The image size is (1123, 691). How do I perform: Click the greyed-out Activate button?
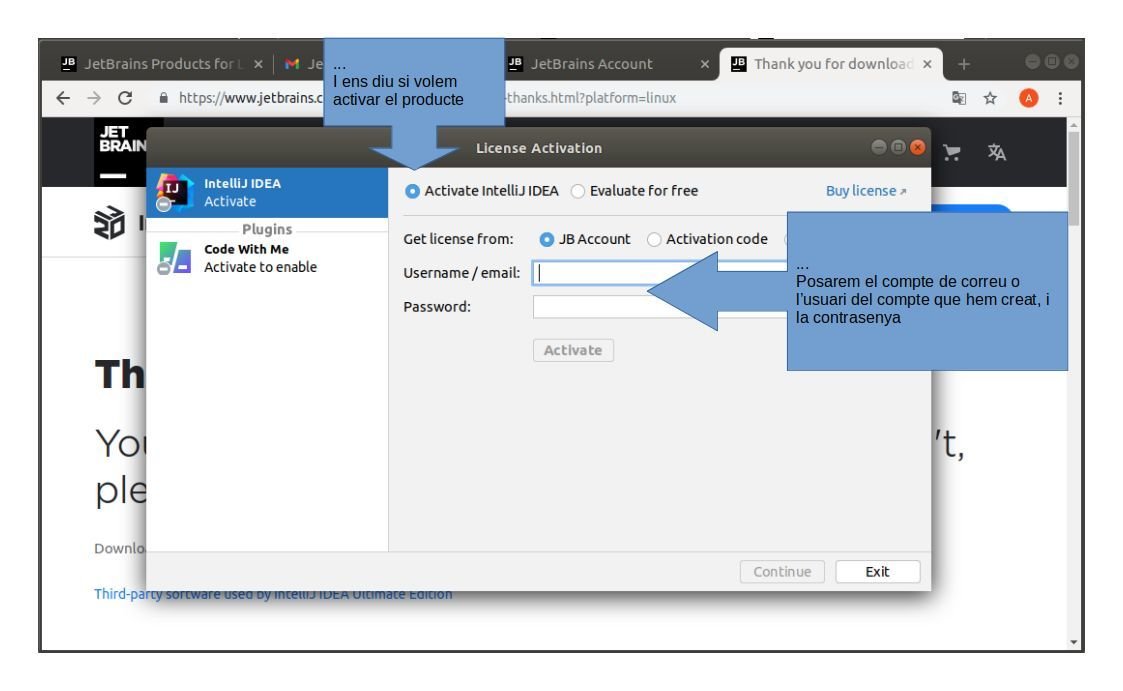[573, 350]
